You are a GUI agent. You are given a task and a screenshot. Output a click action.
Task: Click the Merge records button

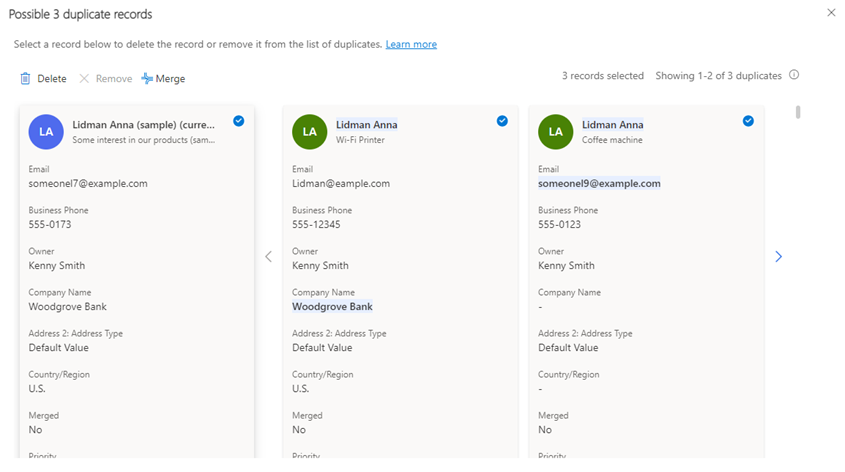[x=163, y=79]
